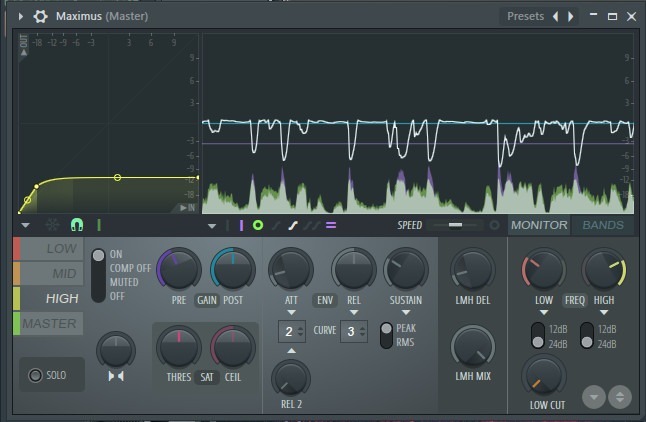This screenshot has width=646, height=422.
Task: Toggle the LOW 12dB/24dB slope switch
Action: (x=537, y=335)
